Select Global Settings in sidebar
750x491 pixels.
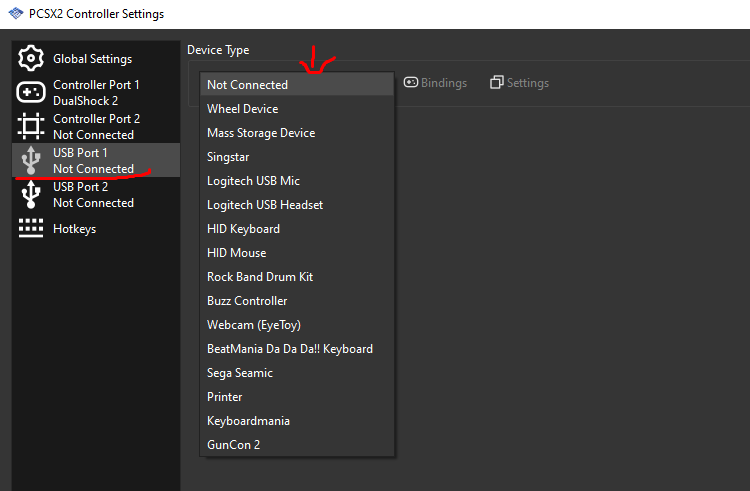96,58
